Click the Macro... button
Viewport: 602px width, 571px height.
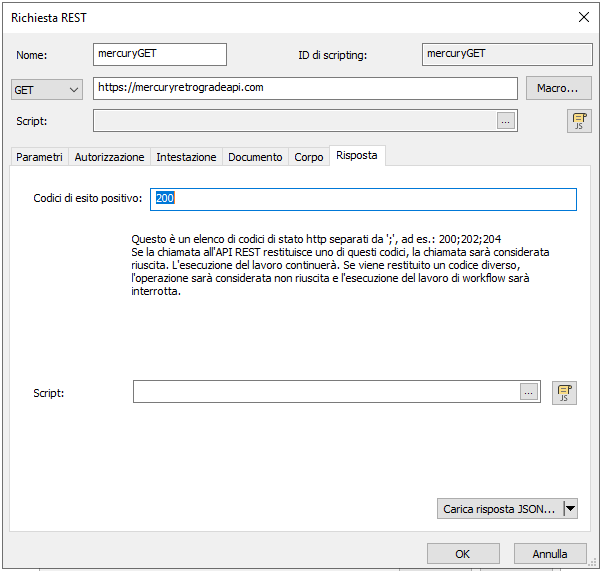(x=558, y=88)
